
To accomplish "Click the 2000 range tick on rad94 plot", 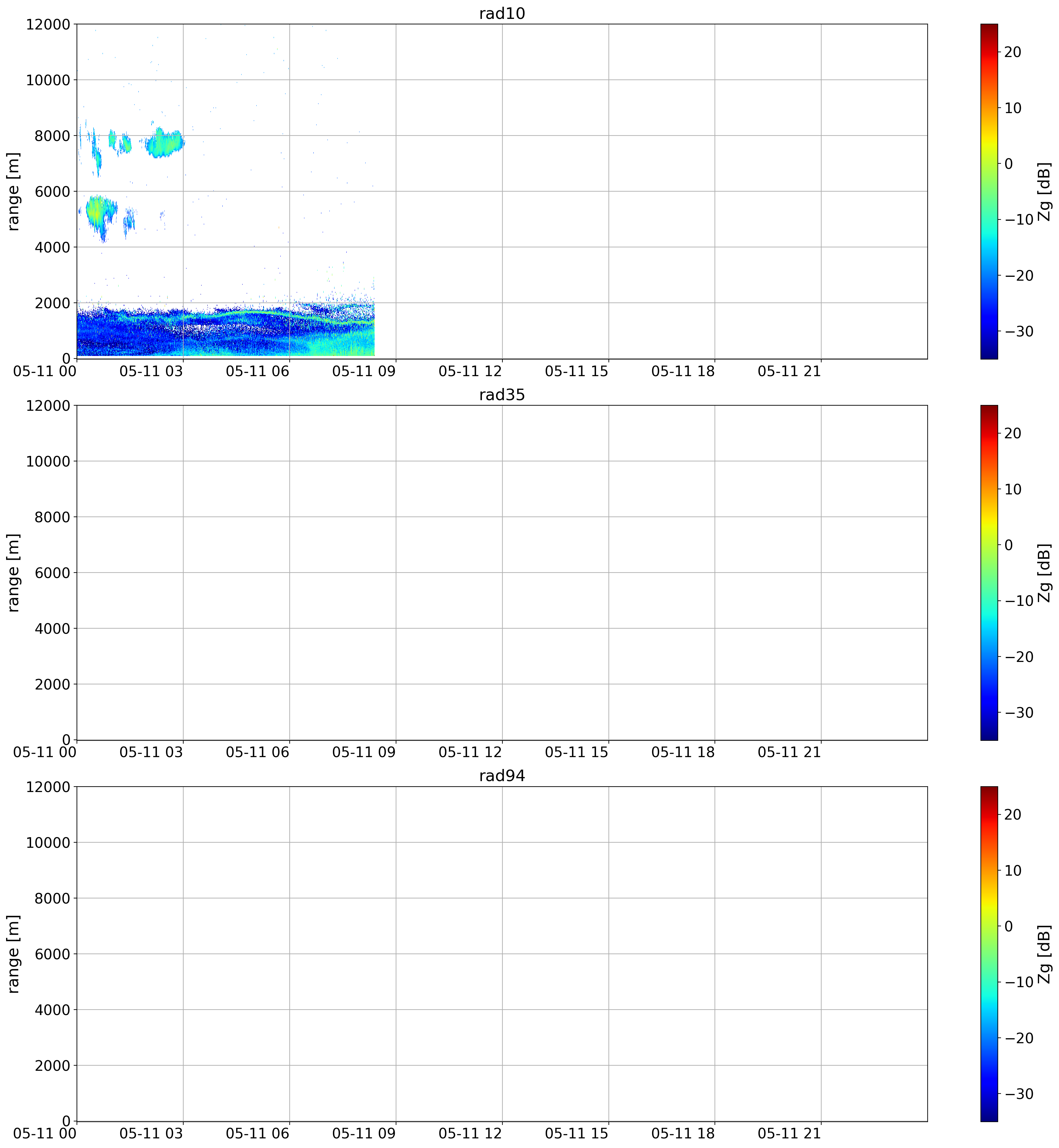I will 52,1066.
